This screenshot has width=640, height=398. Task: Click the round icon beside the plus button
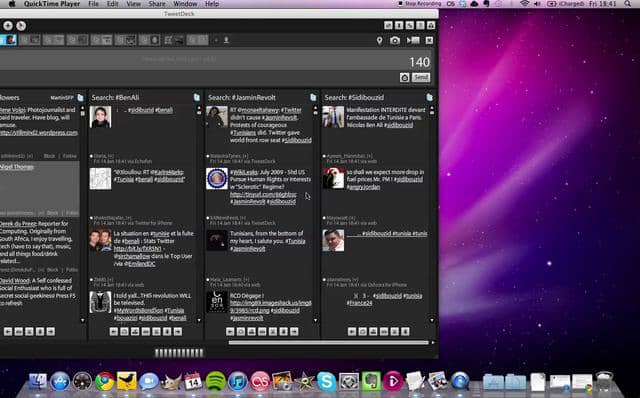(x=21, y=26)
